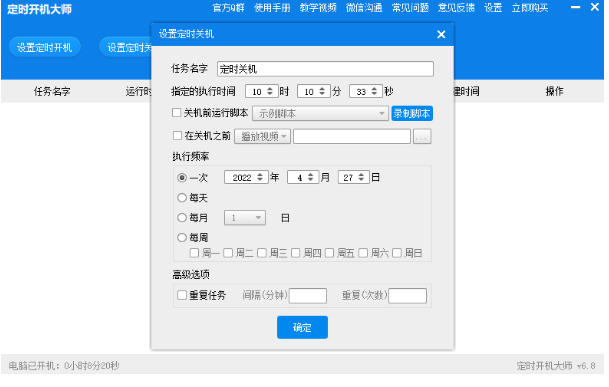The height and width of the screenshot is (387, 609).
Task: Click the 定时开机大师 v6.8 version text
Action: (x=556, y=366)
